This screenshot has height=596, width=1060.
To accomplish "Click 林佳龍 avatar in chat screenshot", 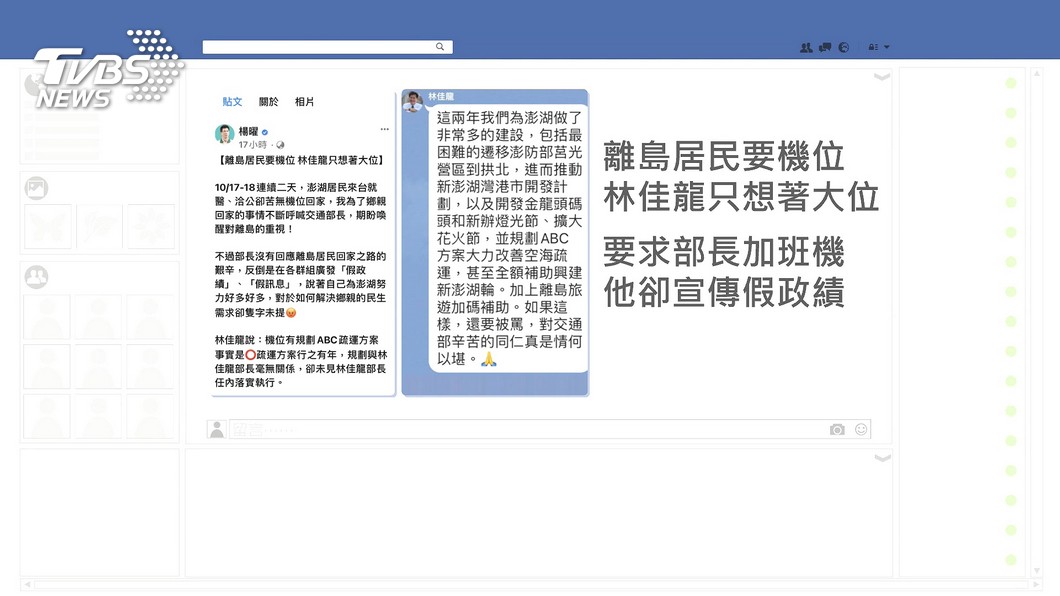I will pyautogui.click(x=412, y=101).
